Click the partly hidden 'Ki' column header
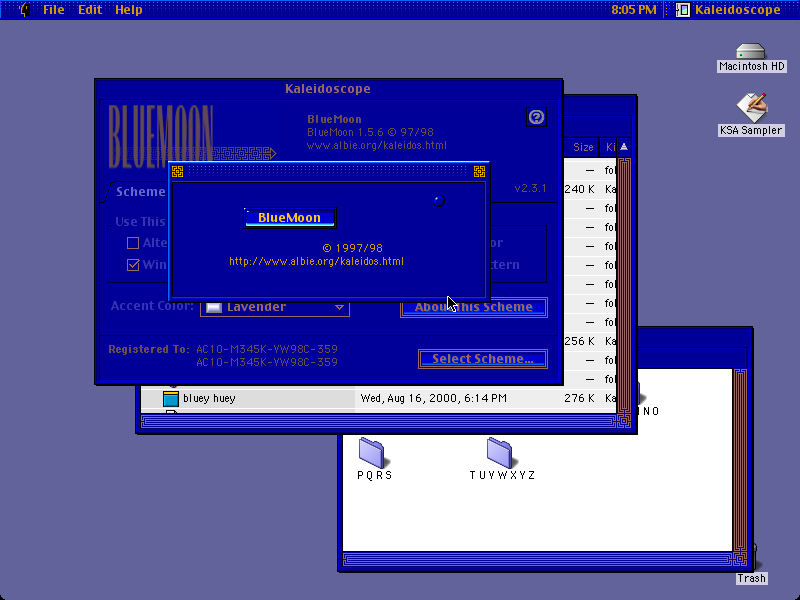Image resolution: width=800 pixels, height=600 pixels. click(609, 147)
